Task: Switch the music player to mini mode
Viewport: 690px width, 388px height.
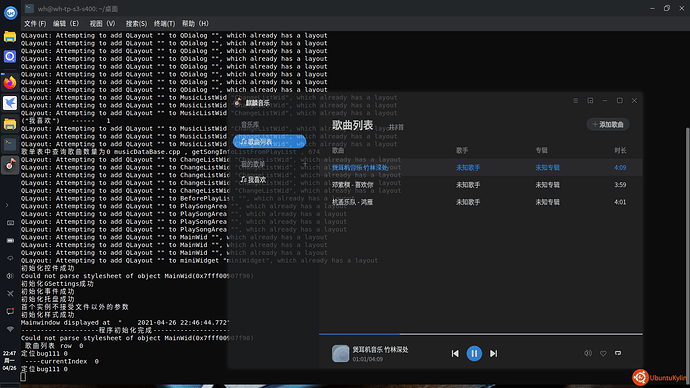Action: (590, 101)
